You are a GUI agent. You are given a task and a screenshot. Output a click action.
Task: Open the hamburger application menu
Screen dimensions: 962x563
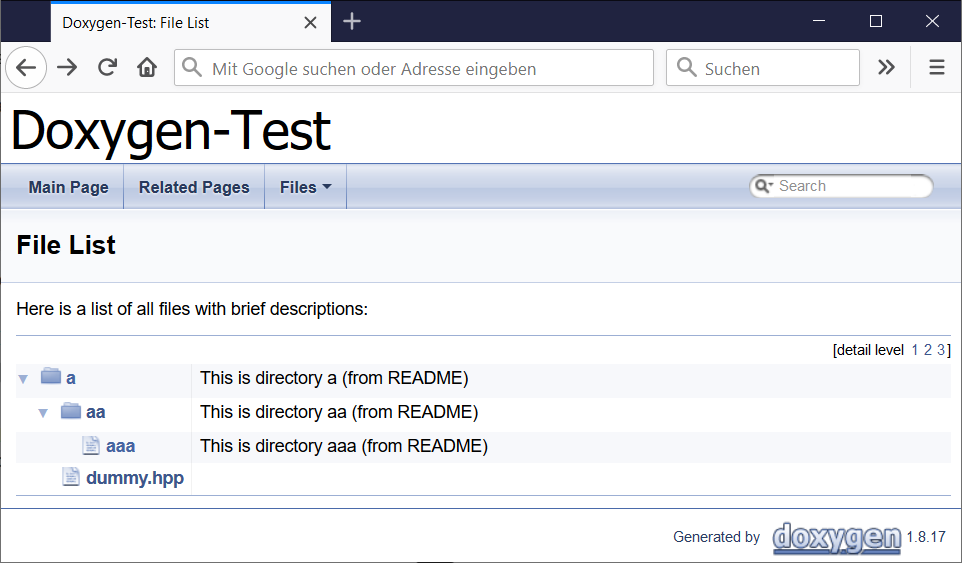coord(936,67)
